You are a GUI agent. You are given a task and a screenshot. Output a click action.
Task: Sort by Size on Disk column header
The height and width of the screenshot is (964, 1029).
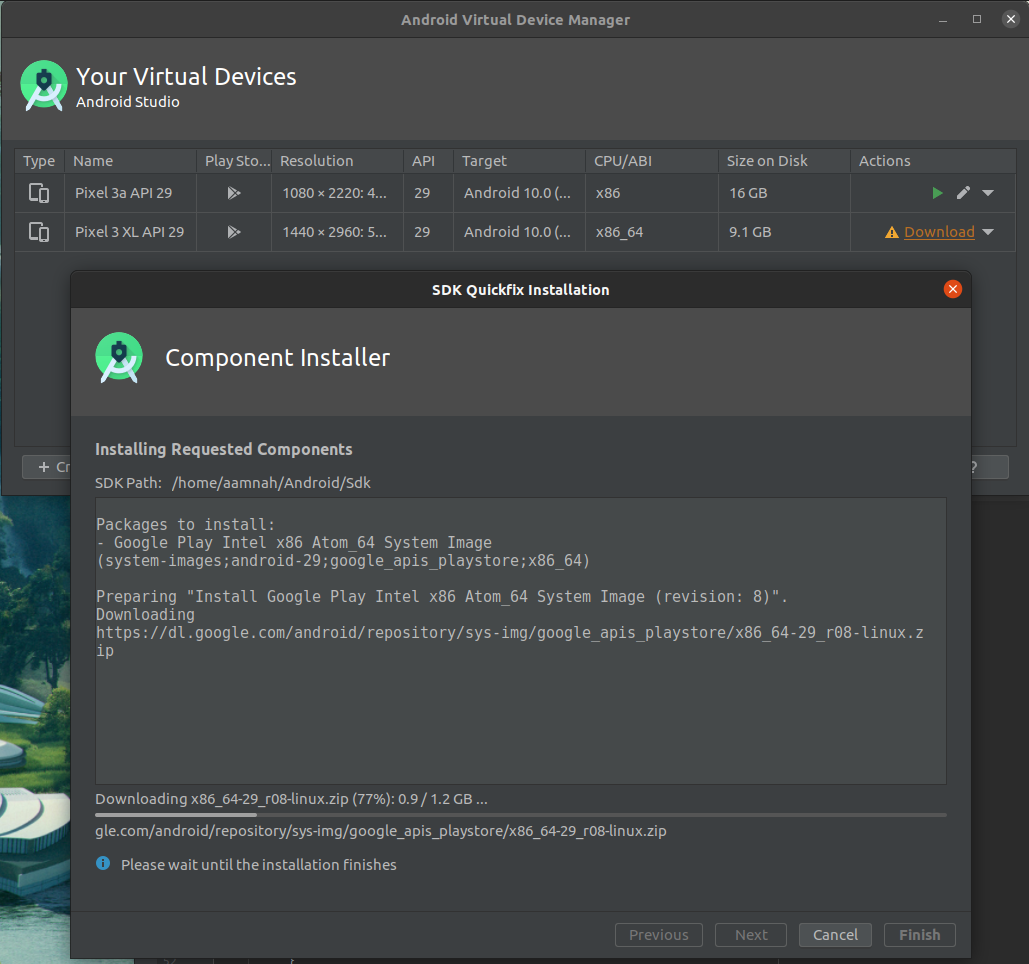pos(784,161)
